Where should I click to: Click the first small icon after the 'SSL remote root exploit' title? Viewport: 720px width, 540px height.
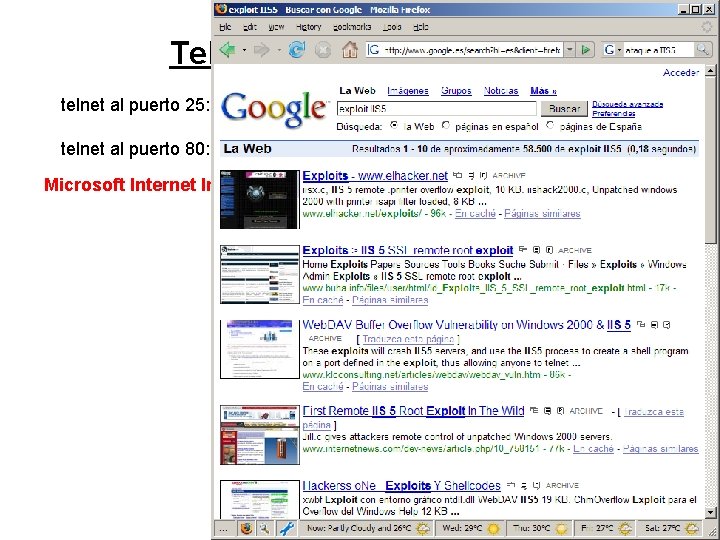[x=523, y=250]
